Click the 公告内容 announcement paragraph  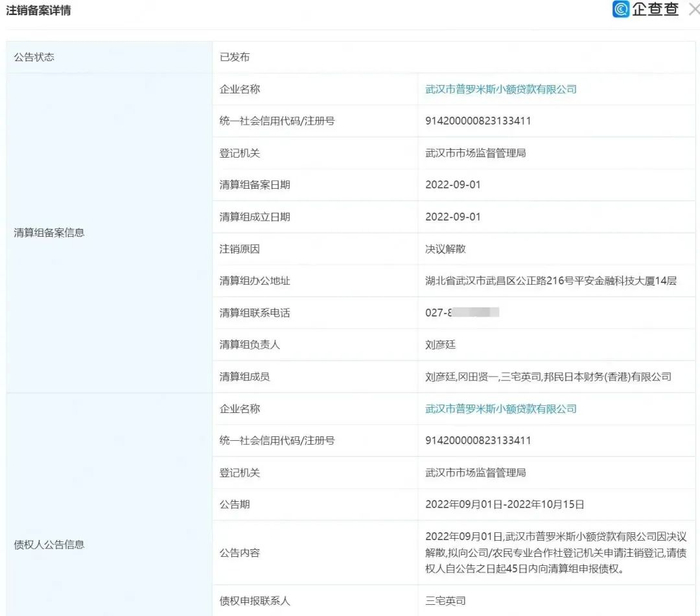(557, 553)
